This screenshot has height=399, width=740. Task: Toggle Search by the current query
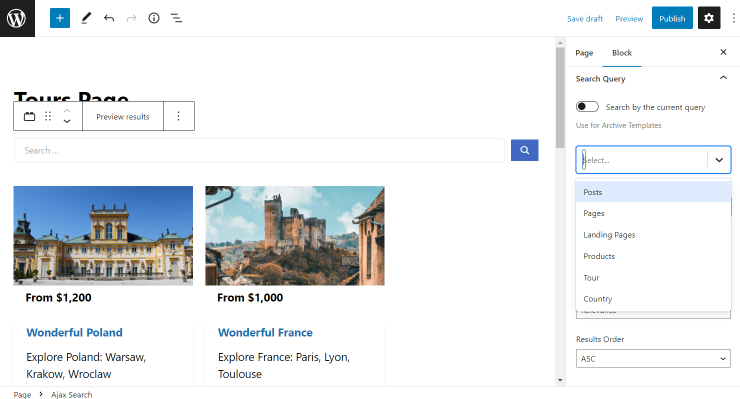587,107
